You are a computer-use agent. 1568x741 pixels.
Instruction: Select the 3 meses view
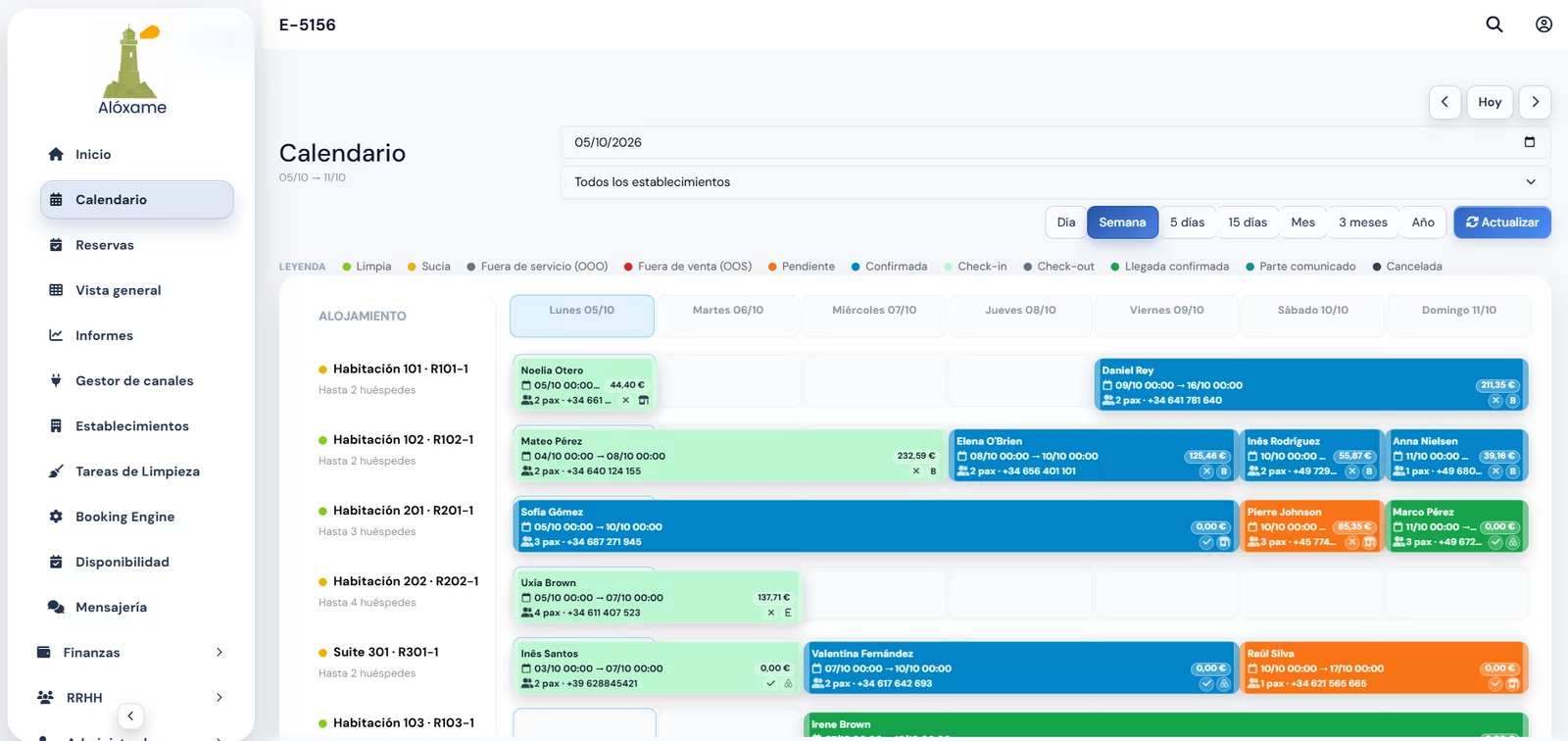coord(1363,222)
